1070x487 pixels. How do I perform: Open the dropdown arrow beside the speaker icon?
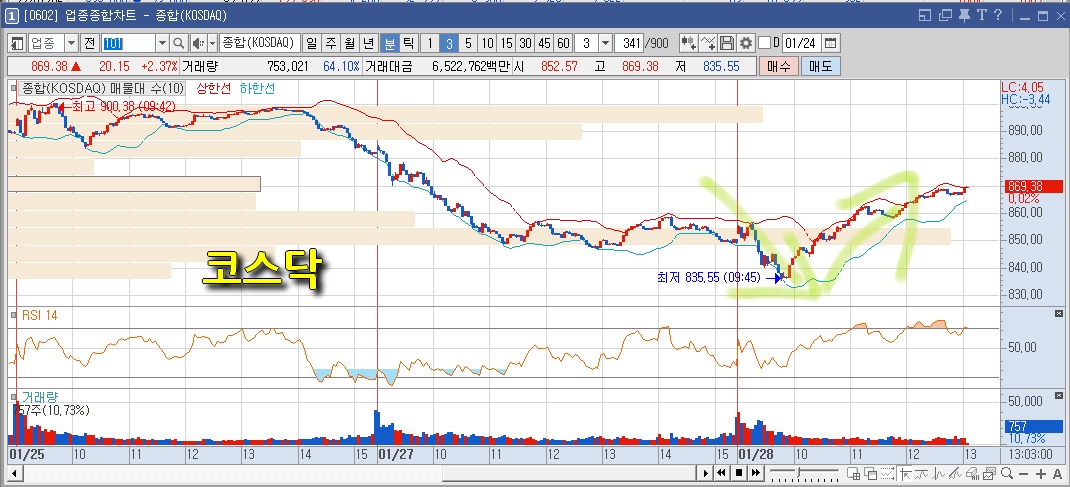pyautogui.click(x=212, y=44)
